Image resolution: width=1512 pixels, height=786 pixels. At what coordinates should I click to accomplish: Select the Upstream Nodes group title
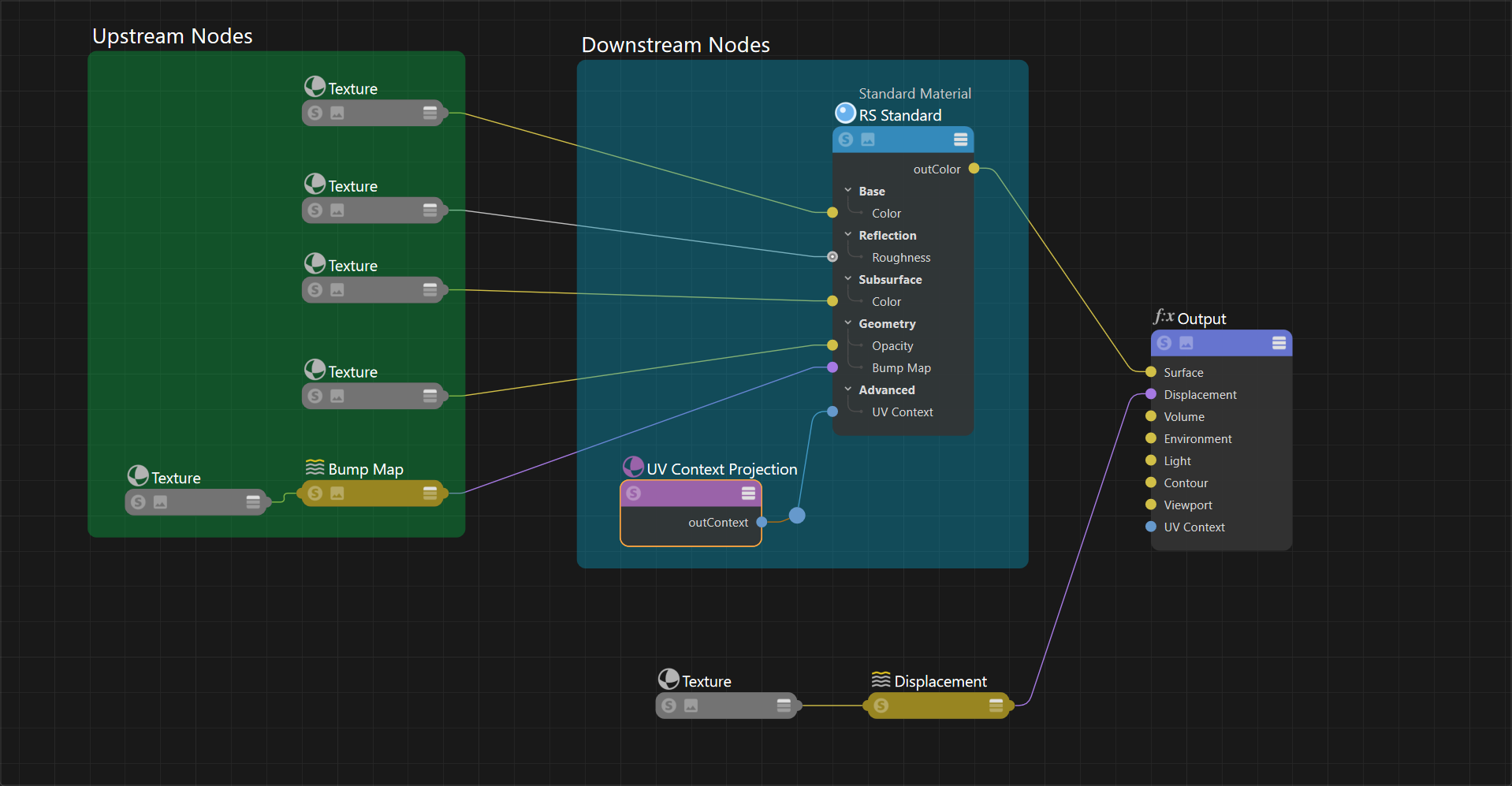(172, 36)
